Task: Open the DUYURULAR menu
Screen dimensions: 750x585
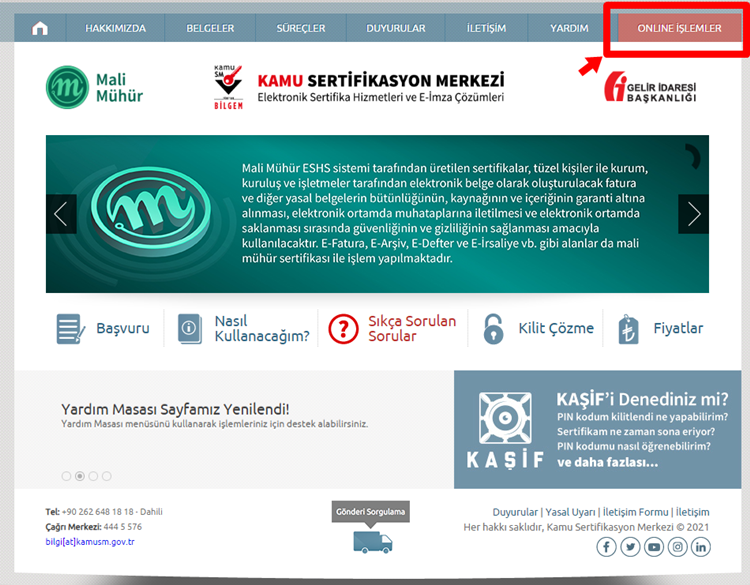Action: tap(396, 28)
